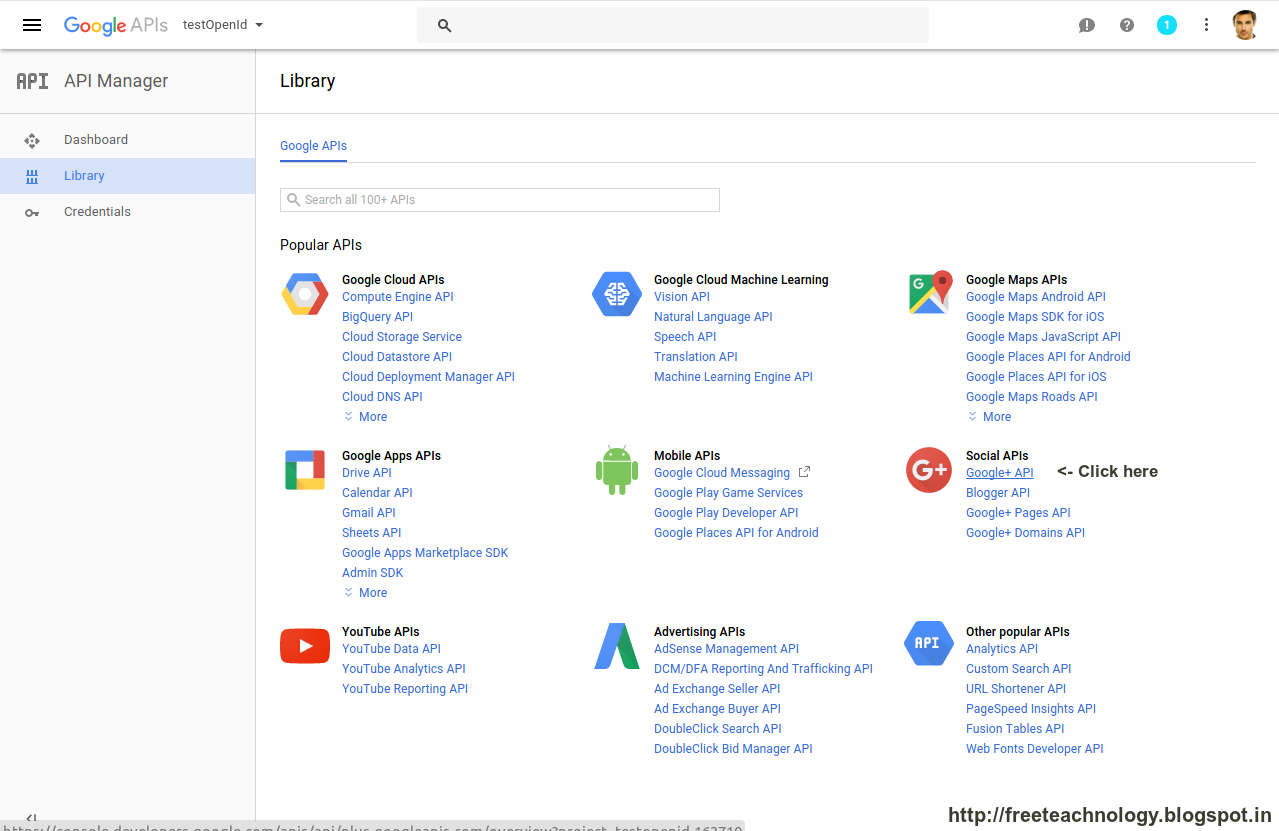Click the Google+ Social APIs icon
This screenshot has width=1279, height=831.
[x=929, y=470]
